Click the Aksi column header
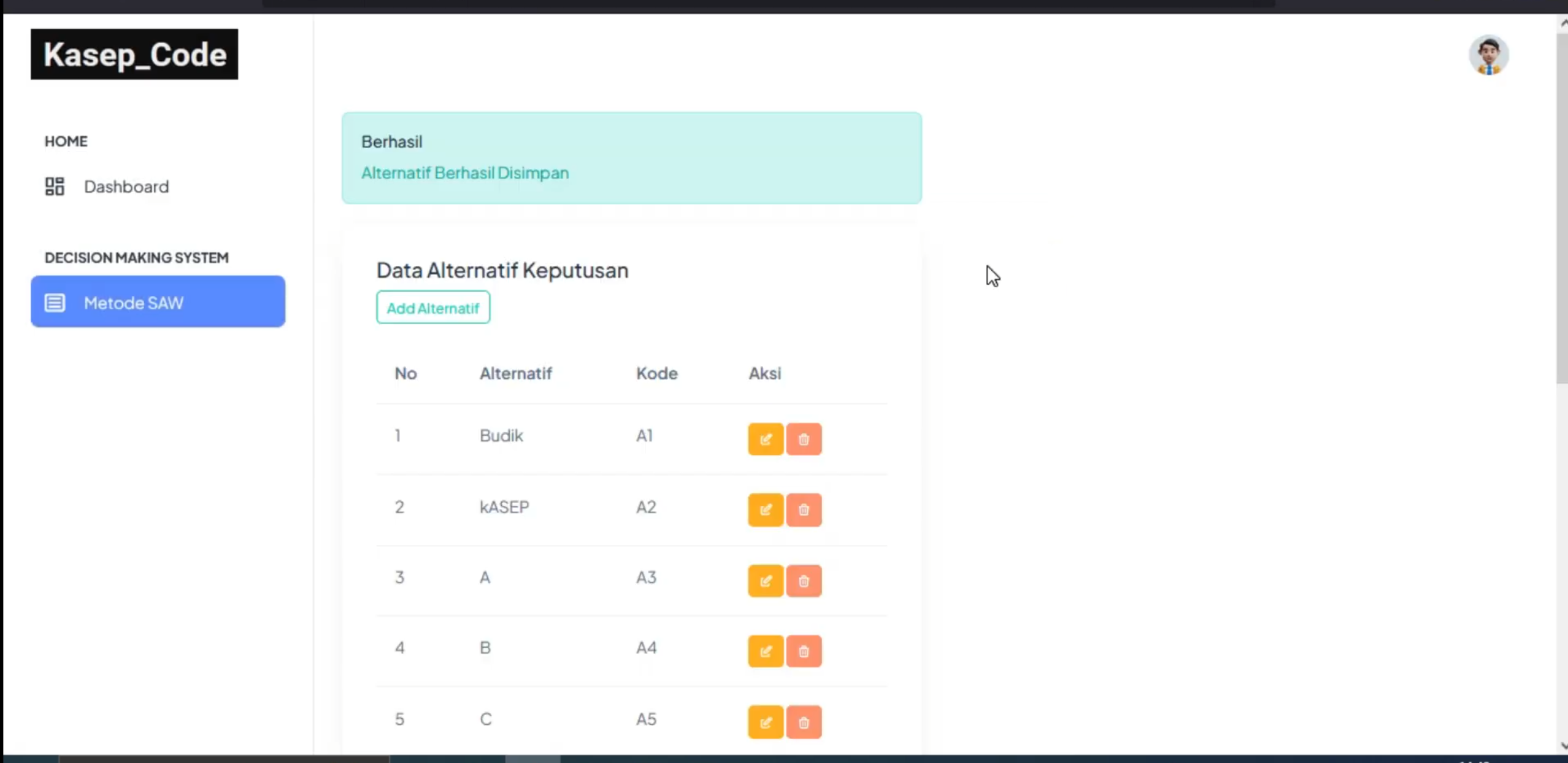The image size is (1568, 763). 764,373
